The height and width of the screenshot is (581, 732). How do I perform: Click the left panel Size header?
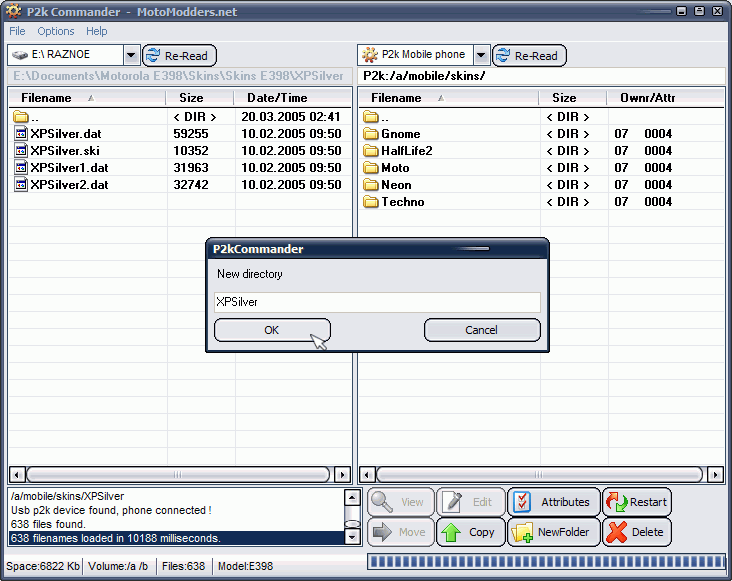(x=200, y=98)
